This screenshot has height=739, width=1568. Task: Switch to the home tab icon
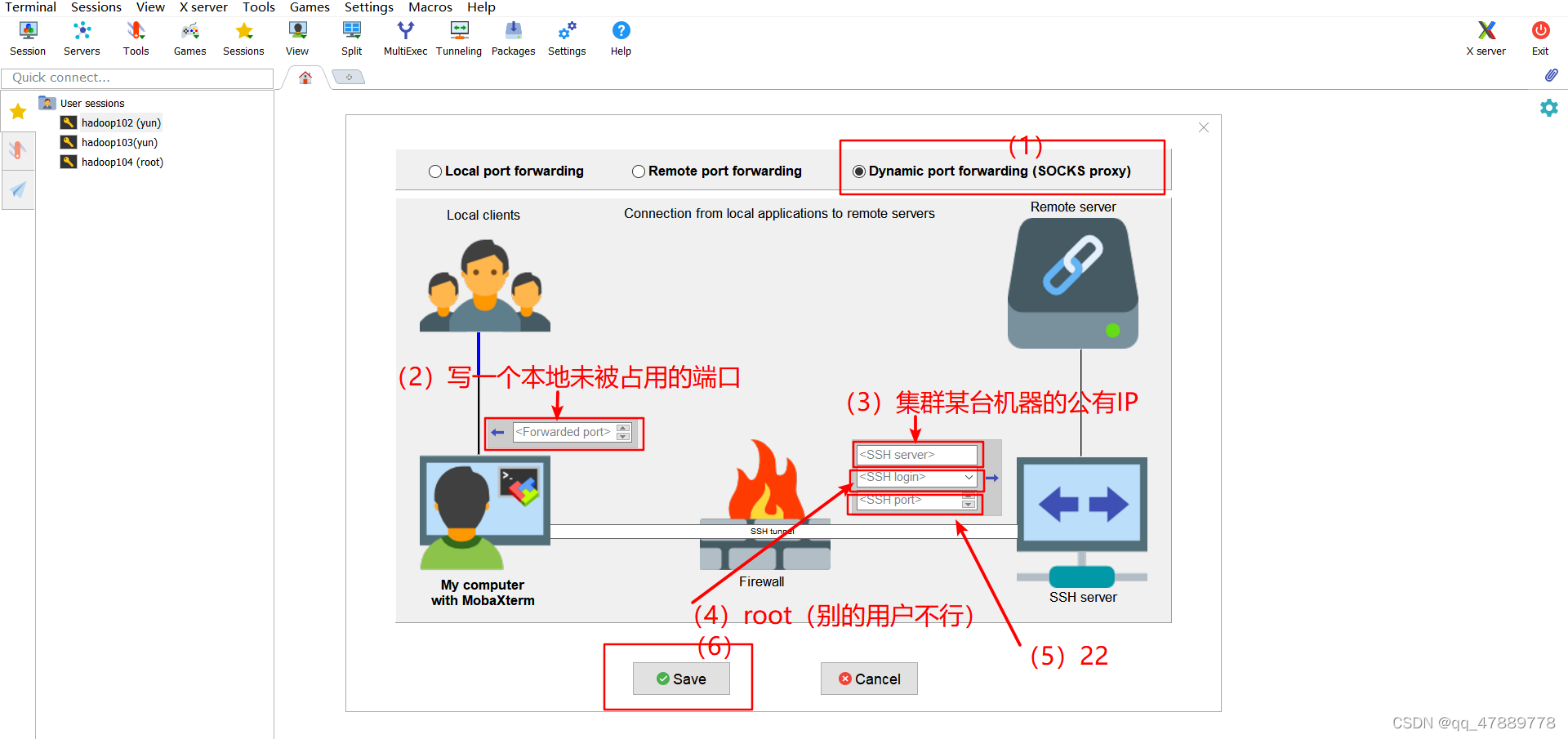[x=305, y=78]
